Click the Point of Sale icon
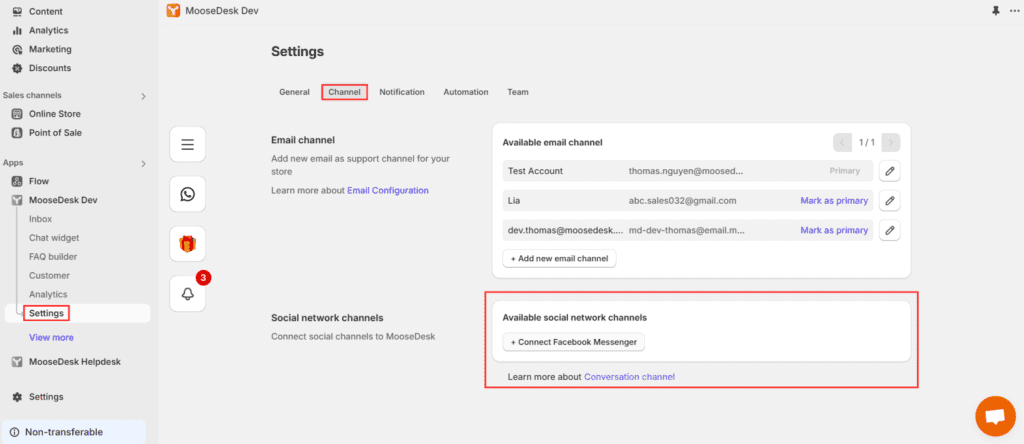The height and width of the screenshot is (444, 1024). (x=18, y=133)
